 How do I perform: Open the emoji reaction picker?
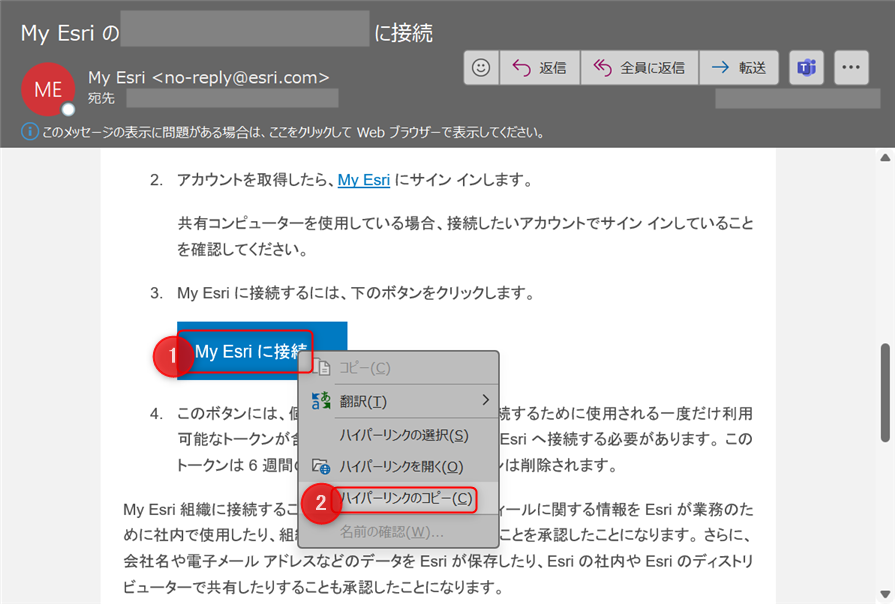[481, 68]
